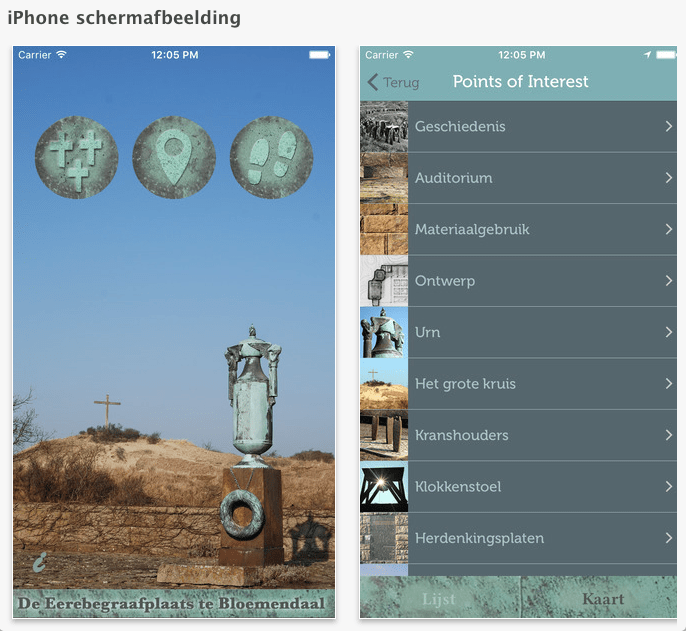Open the Kranshouders list row
Viewport: 686px width, 631px height.
point(518,435)
